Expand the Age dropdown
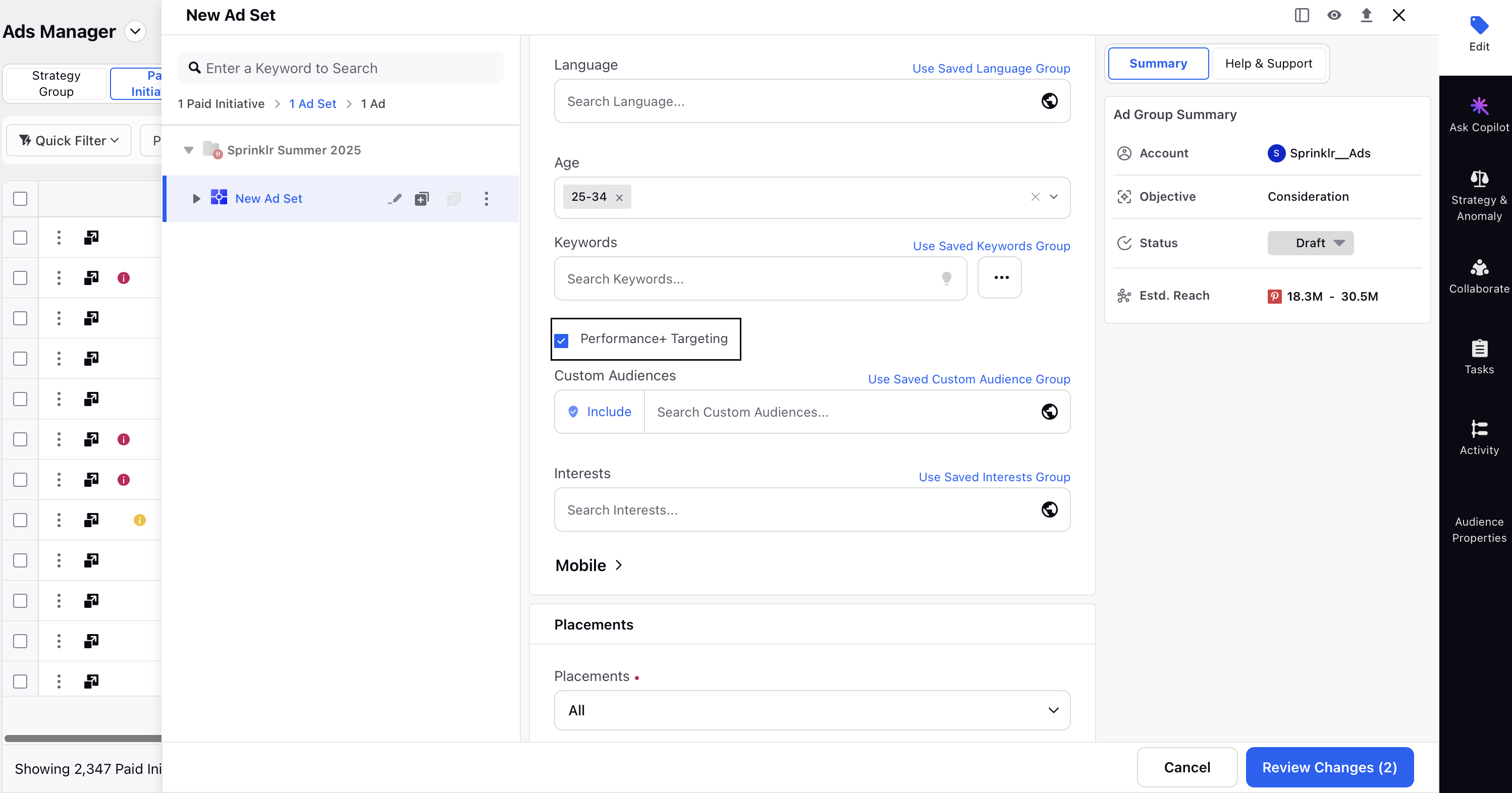 (1054, 197)
